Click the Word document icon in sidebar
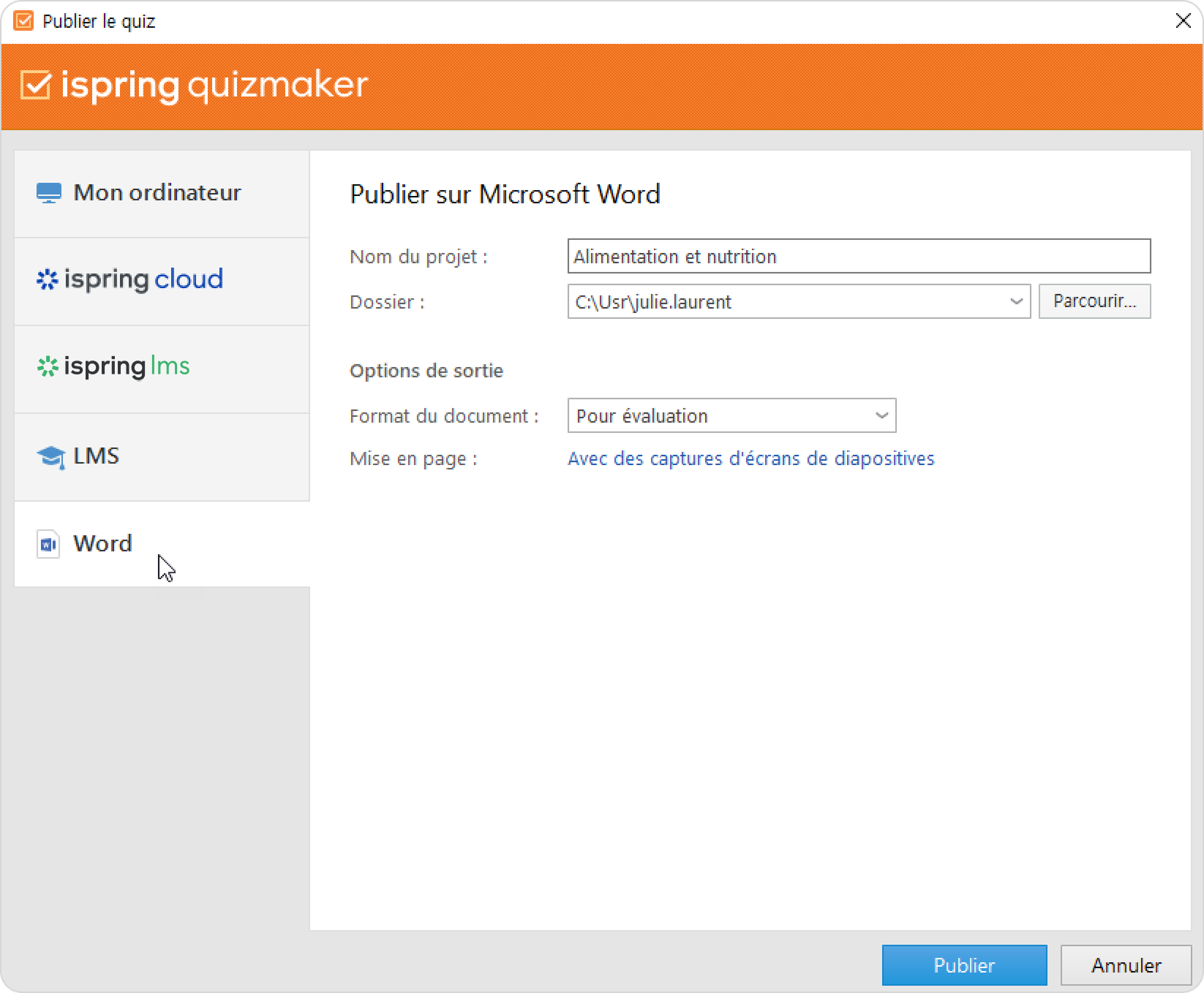This screenshot has height=993, width=1204. 48,544
